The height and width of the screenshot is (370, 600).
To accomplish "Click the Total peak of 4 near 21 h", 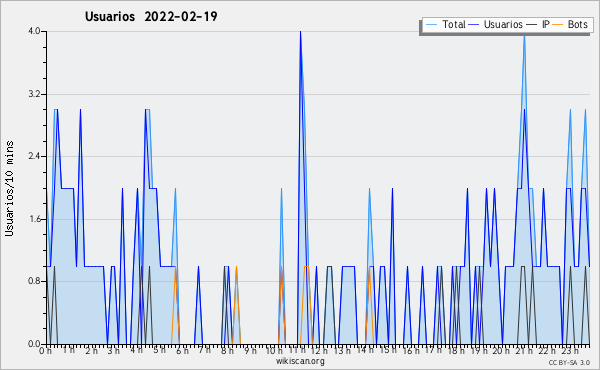I will (524, 36).
